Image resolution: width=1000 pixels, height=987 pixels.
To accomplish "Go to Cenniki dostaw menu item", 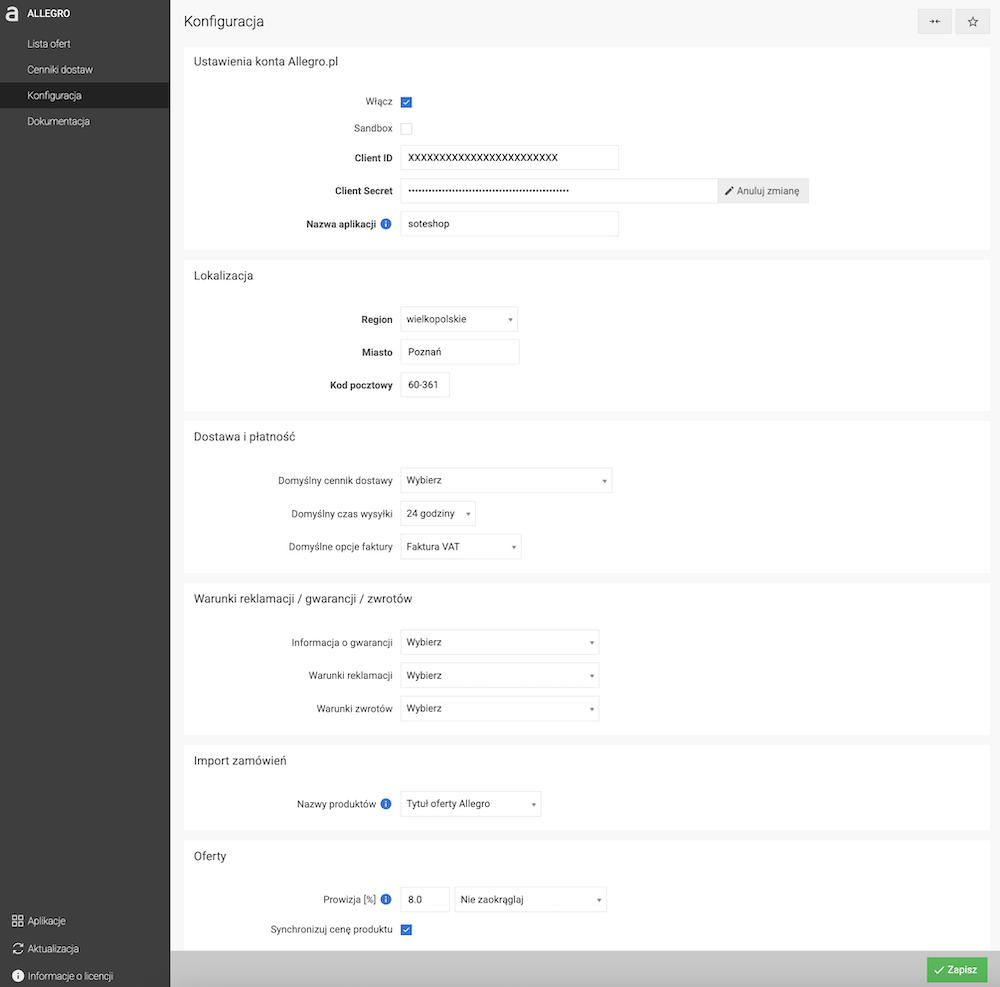I will coord(60,69).
